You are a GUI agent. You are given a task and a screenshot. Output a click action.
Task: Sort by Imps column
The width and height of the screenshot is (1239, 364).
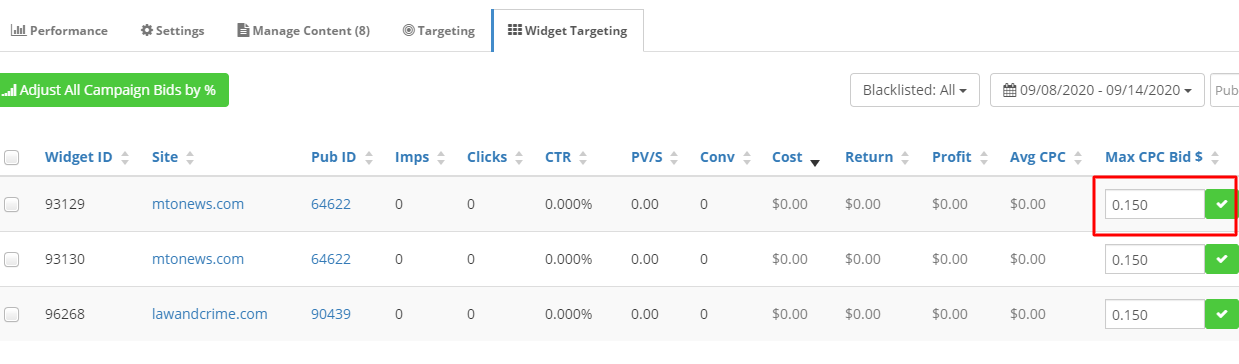(x=419, y=157)
